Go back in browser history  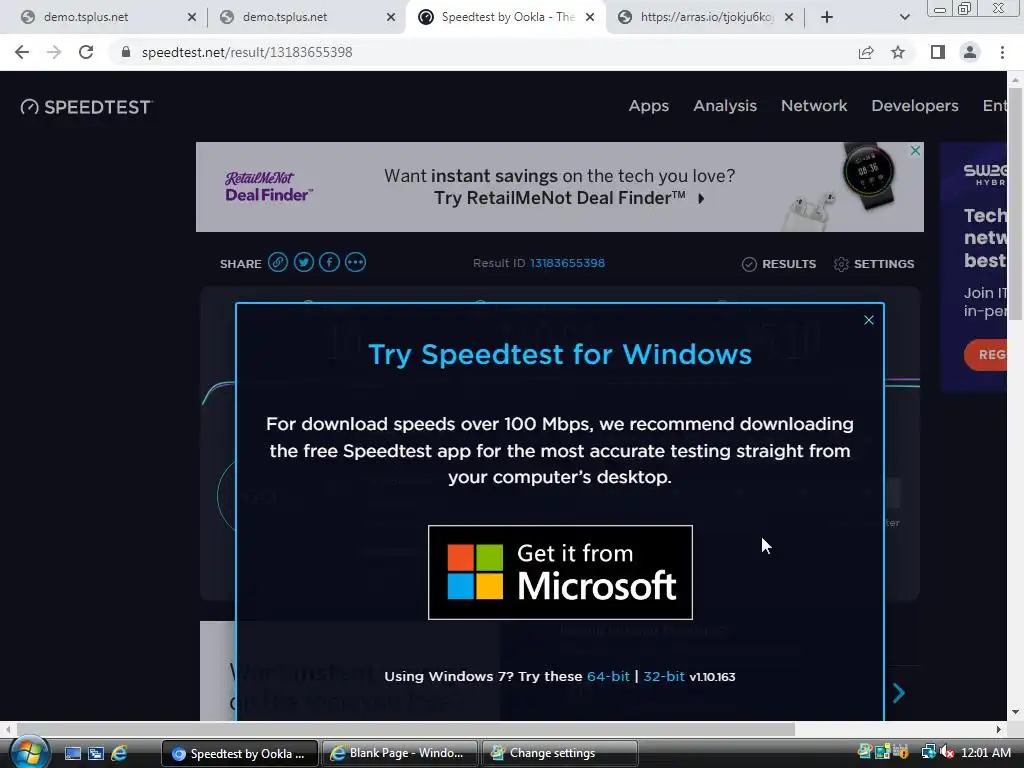[x=22, y=52]
